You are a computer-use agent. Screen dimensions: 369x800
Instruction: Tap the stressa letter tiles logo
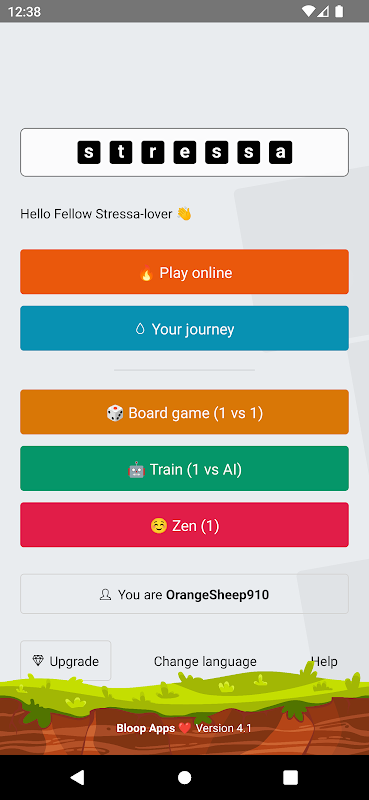184,153
